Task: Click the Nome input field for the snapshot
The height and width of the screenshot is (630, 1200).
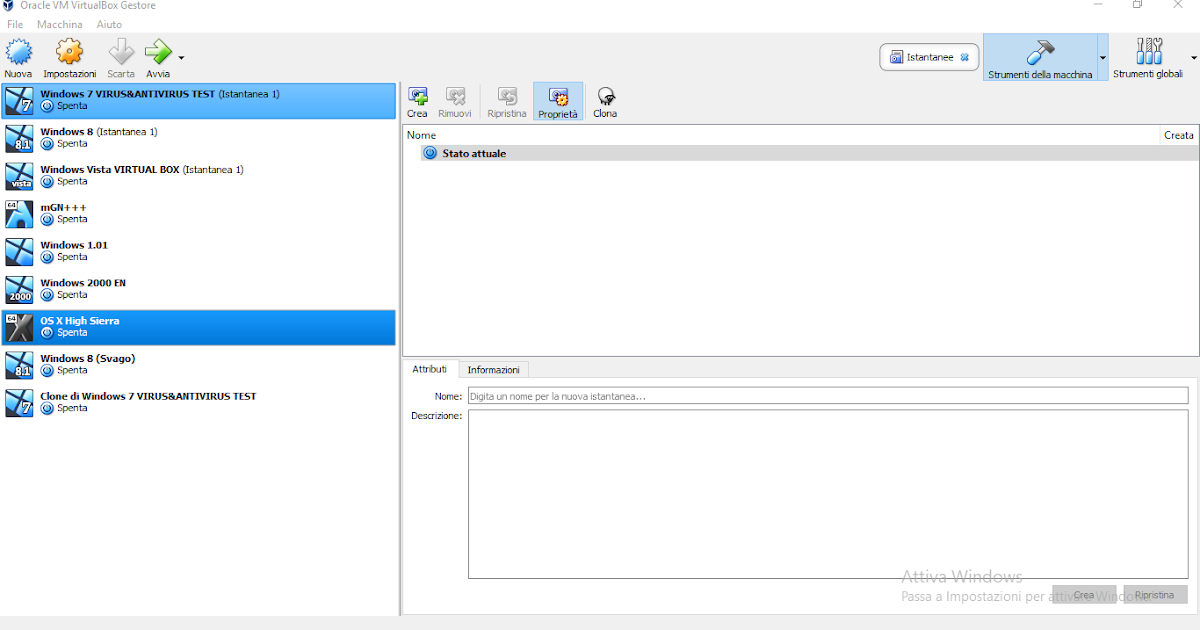Action: 700,395
